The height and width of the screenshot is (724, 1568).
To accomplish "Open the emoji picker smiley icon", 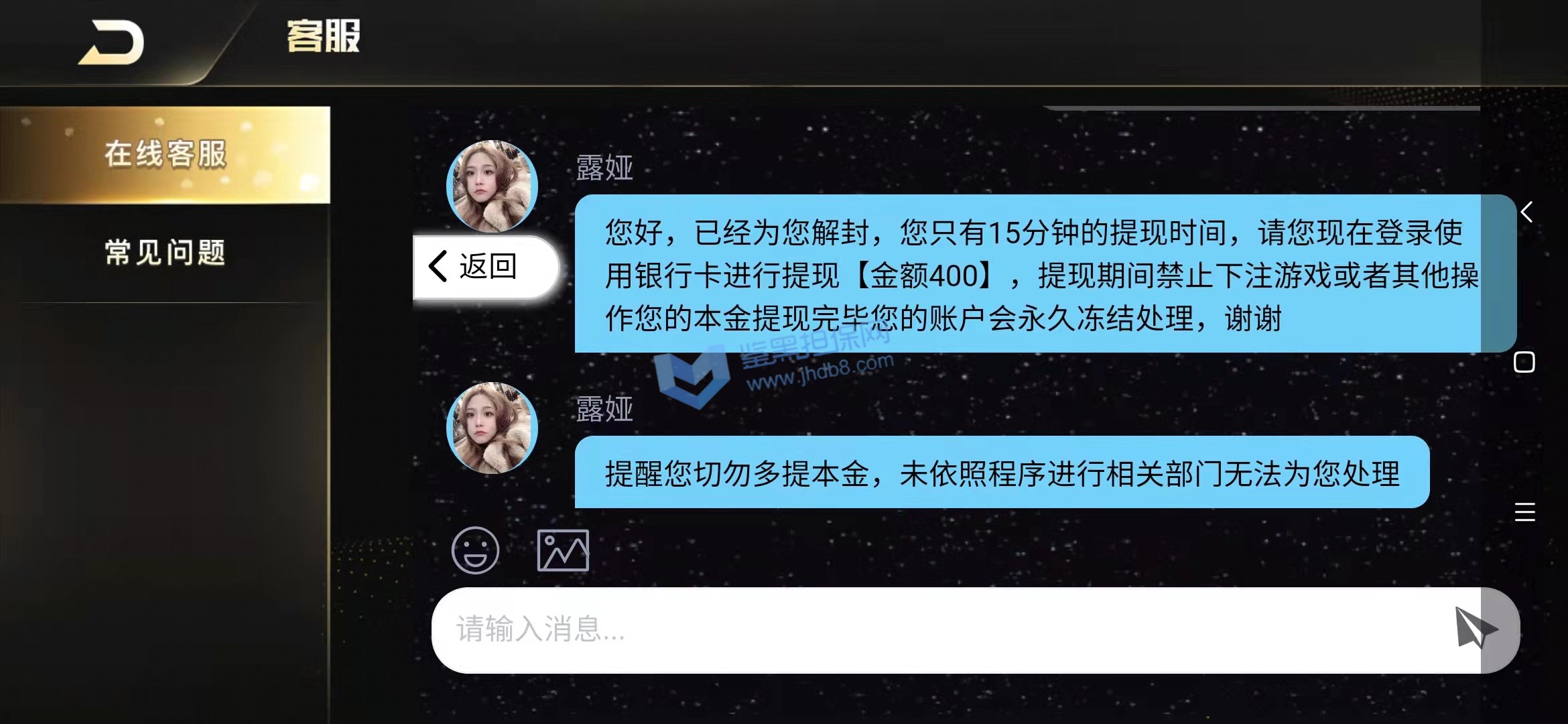I will (x=475, y=550).
